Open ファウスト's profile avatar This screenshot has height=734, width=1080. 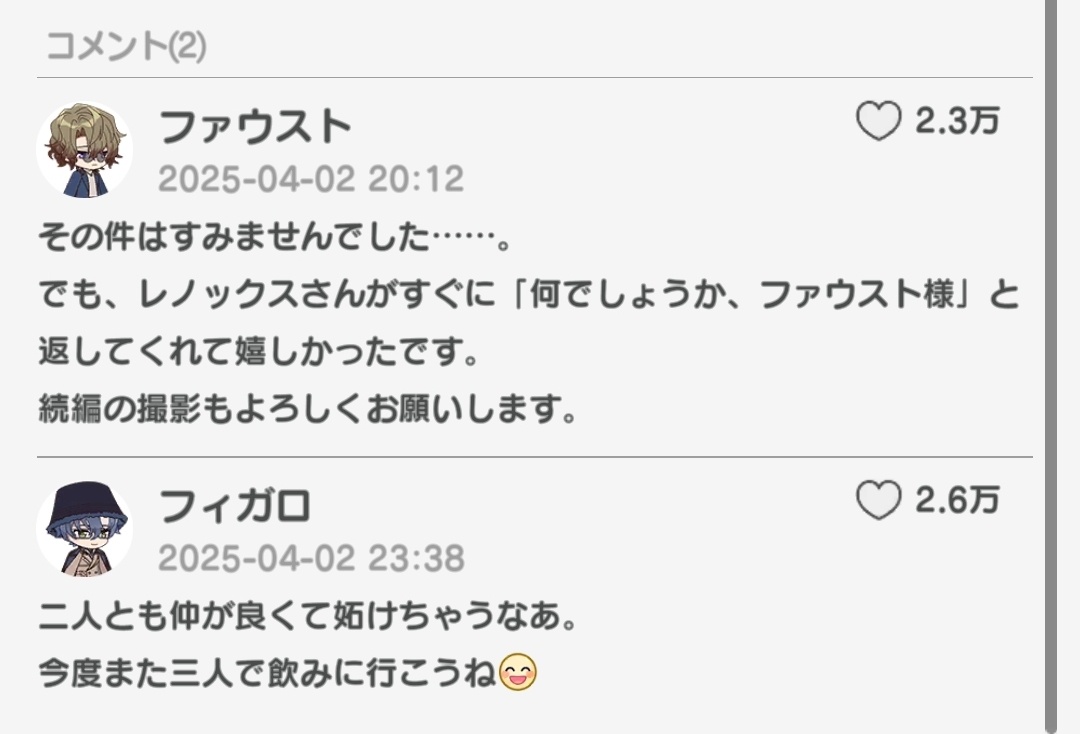[84, 149]
